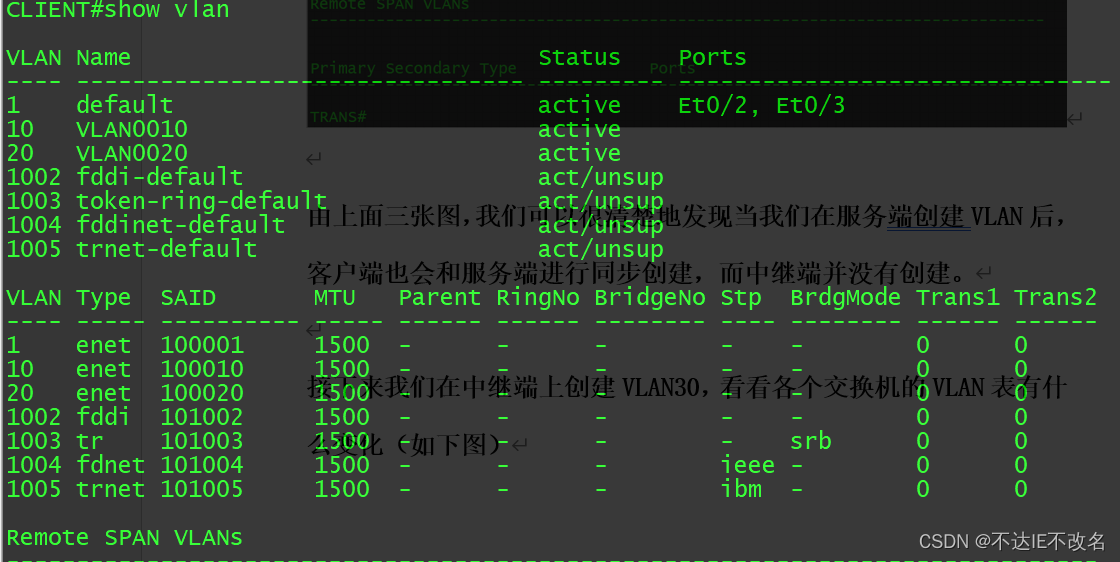This screenshot has width=1120, height=562.
Task: Click the CLIENT#show vlan command line
Action: [x=118, y=10]
